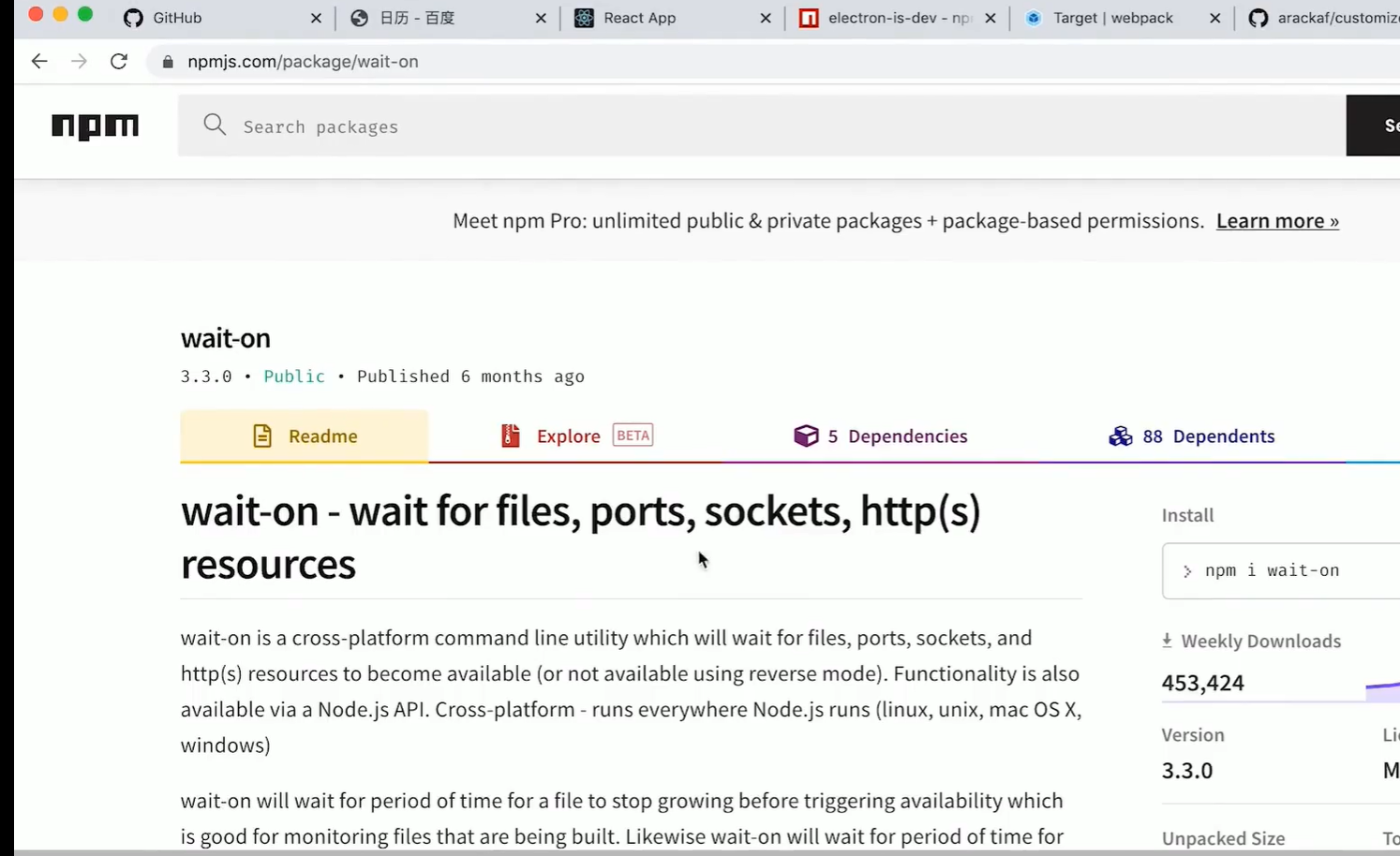Click the address bar URL
The height and width of the screenshot is (856, 1400).
click(303, 62)
